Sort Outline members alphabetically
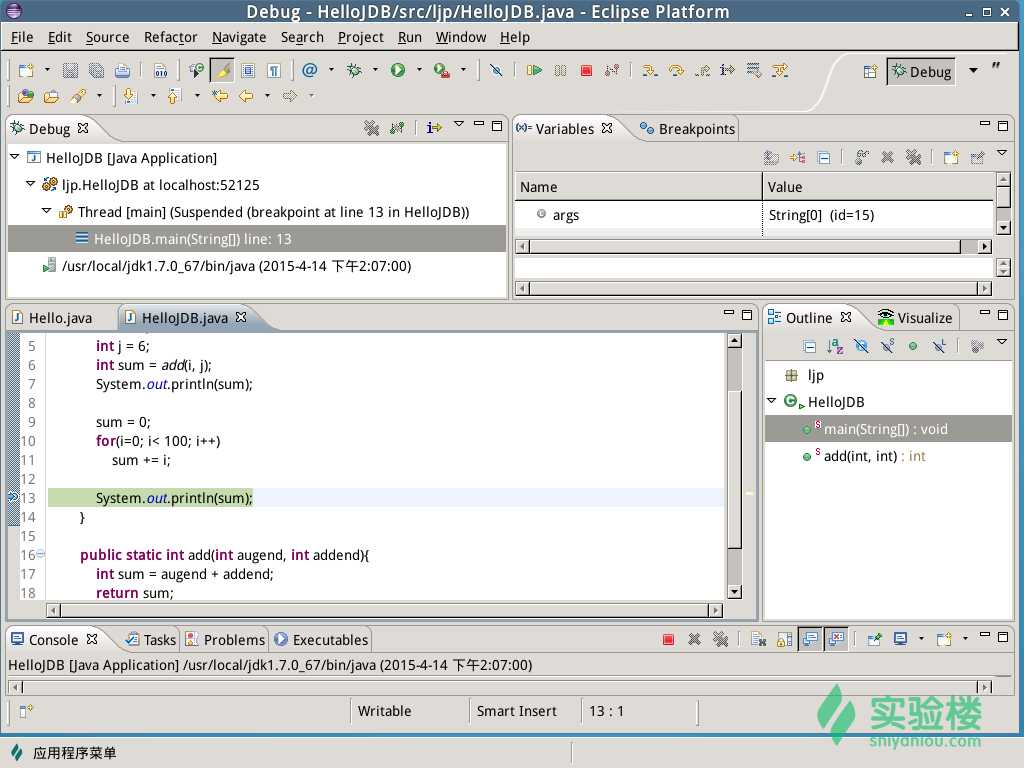Viewport: 1024px width, 768px height. (x=836, y=346)
